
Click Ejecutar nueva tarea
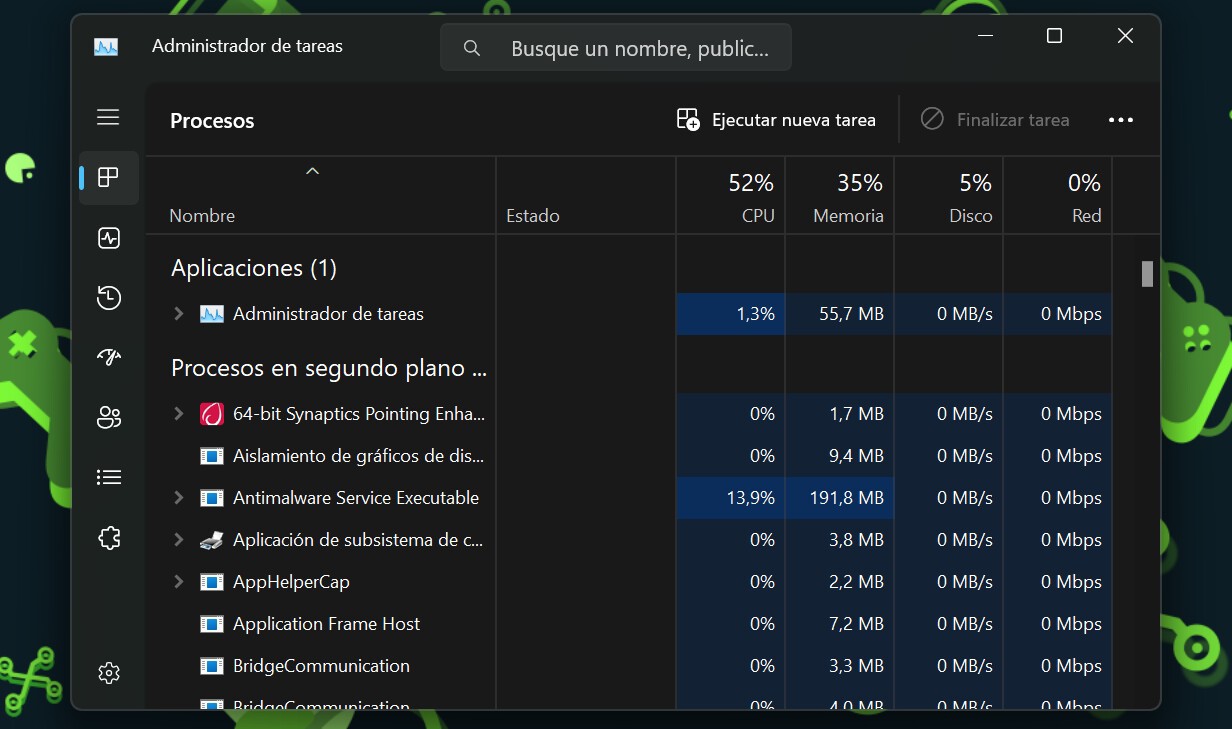point(777,119)
